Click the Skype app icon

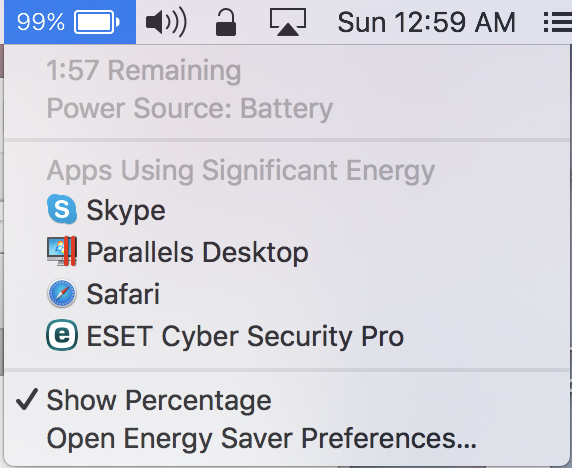pyautogui.click(x=62, y=209)
